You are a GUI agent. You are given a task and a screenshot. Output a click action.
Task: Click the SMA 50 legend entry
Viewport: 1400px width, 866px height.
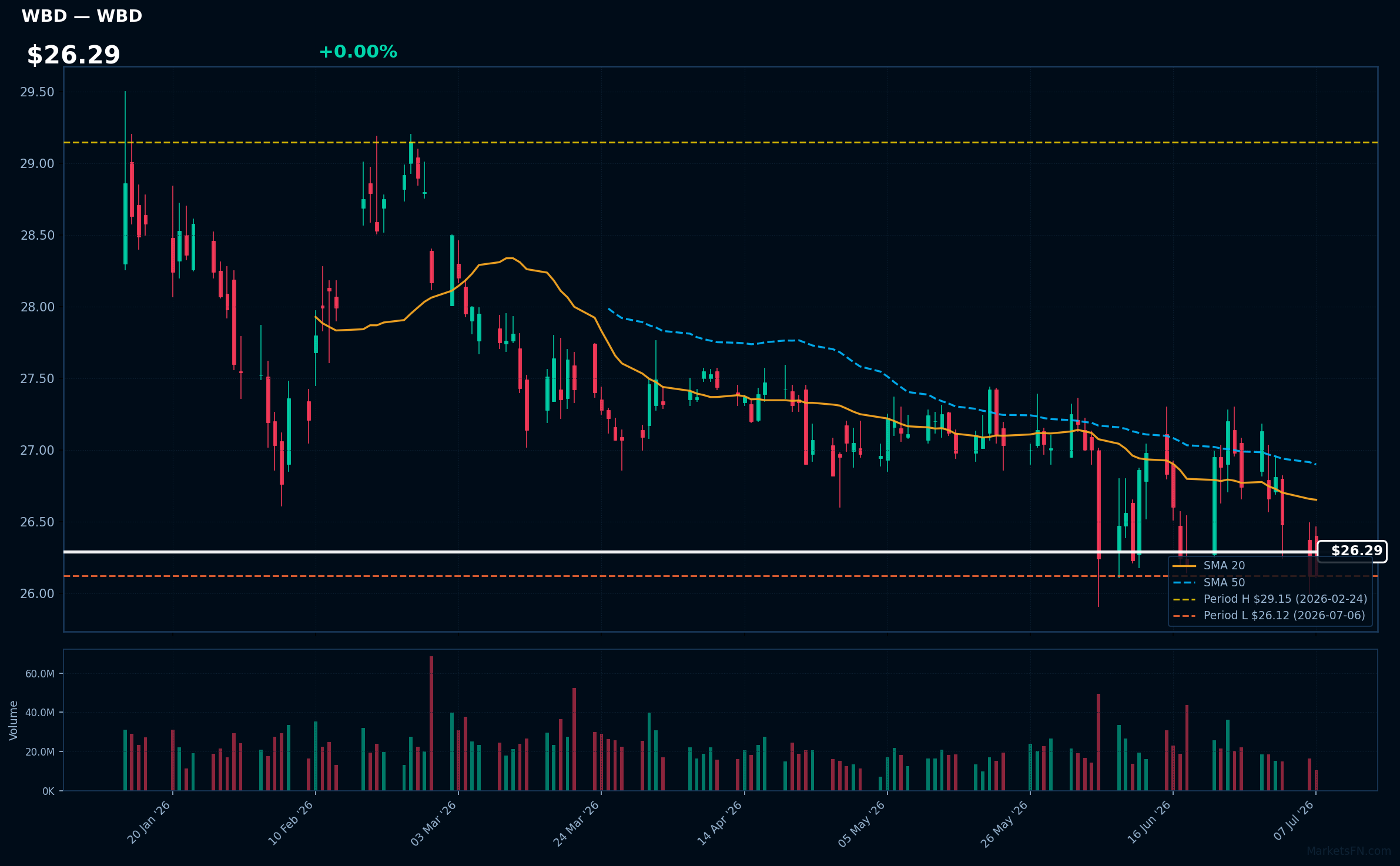1209,582
